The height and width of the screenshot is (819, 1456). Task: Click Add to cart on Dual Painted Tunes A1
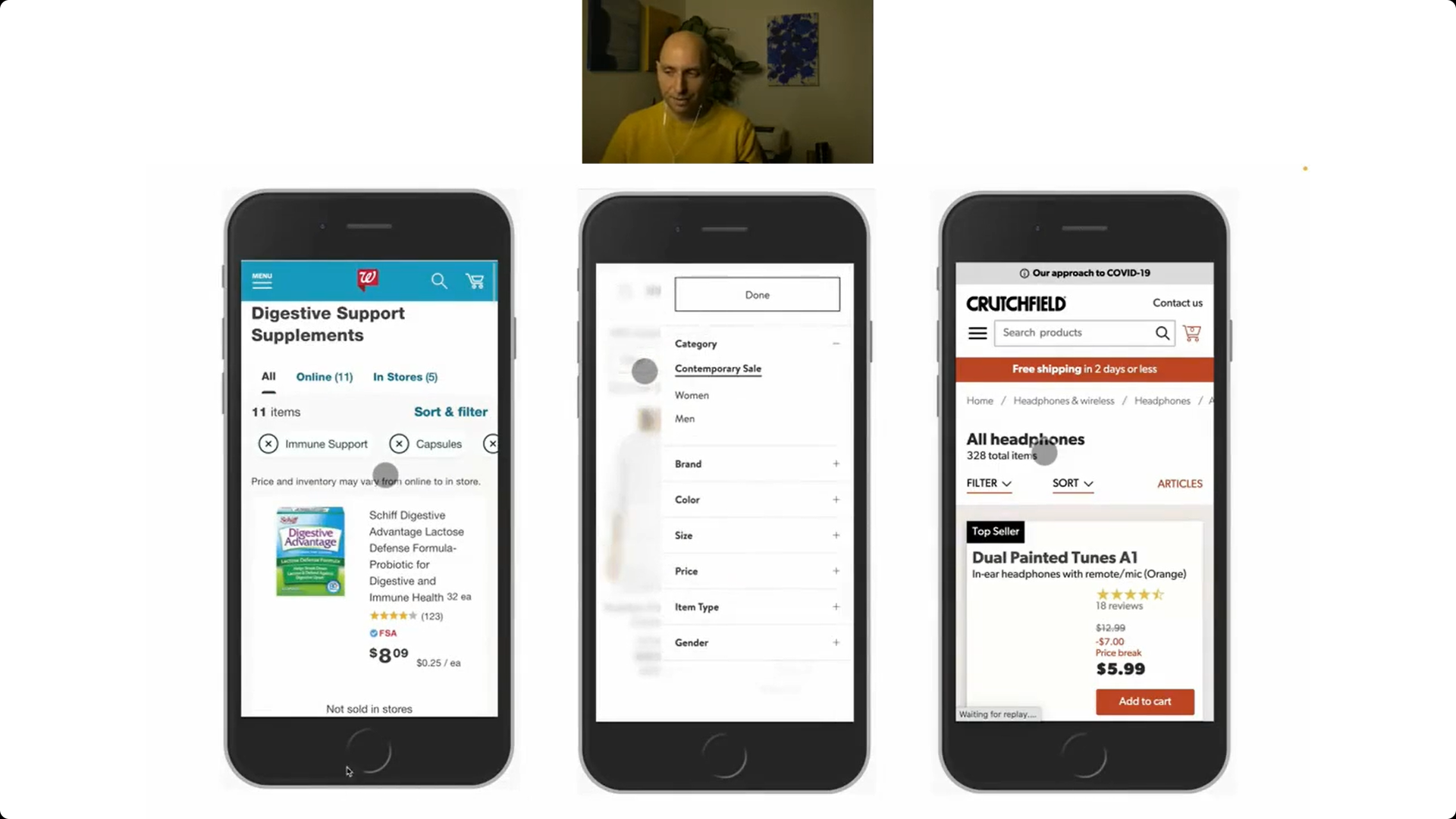coord(1144,701)
